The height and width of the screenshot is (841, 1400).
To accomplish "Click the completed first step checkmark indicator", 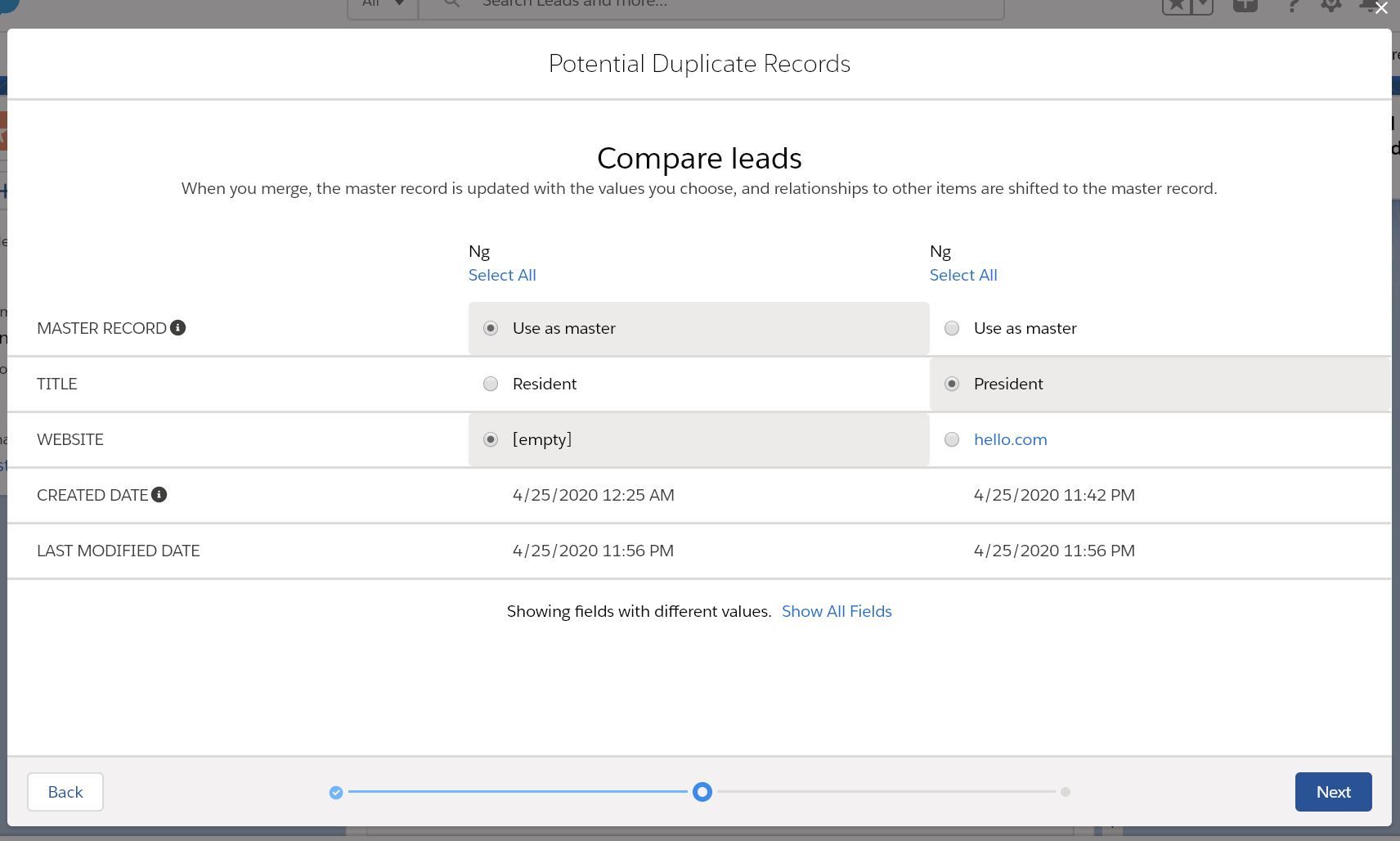I will (336, 792).
